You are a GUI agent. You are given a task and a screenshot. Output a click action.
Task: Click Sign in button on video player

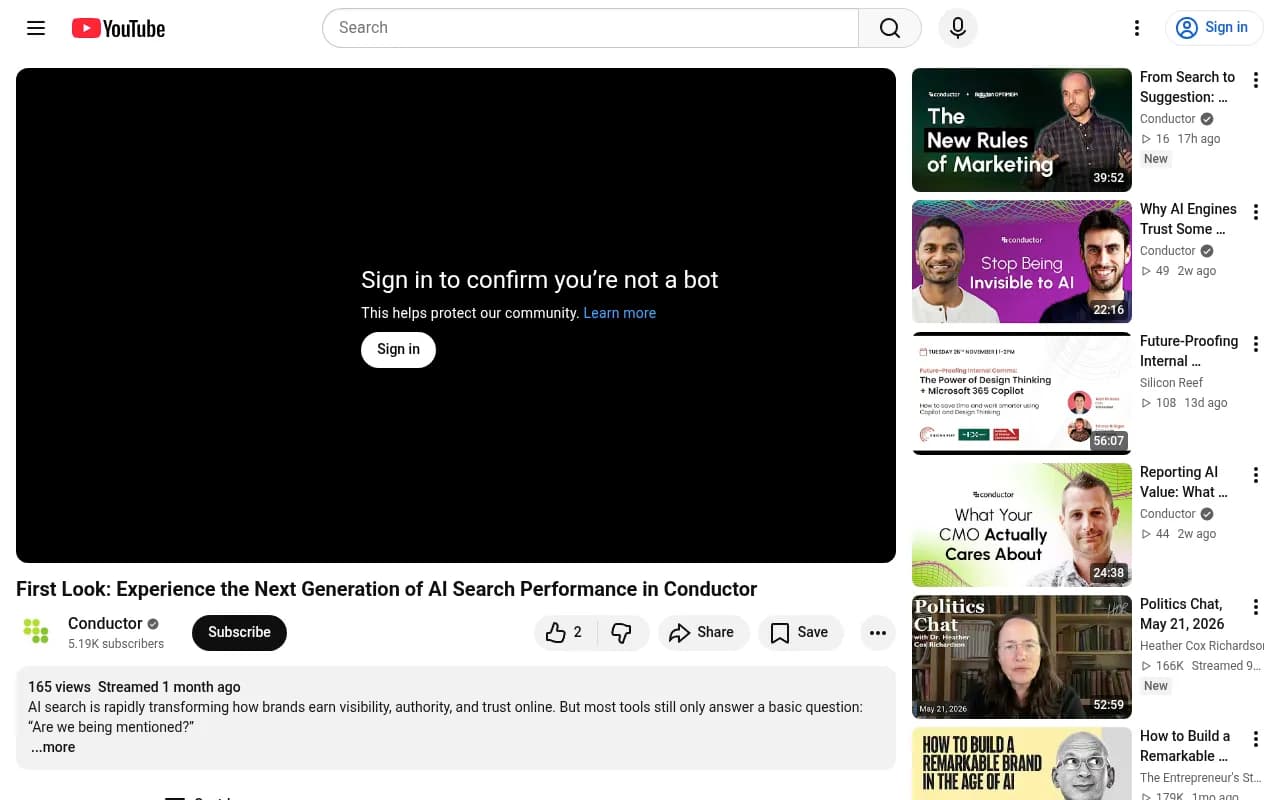tap(398, 349)
